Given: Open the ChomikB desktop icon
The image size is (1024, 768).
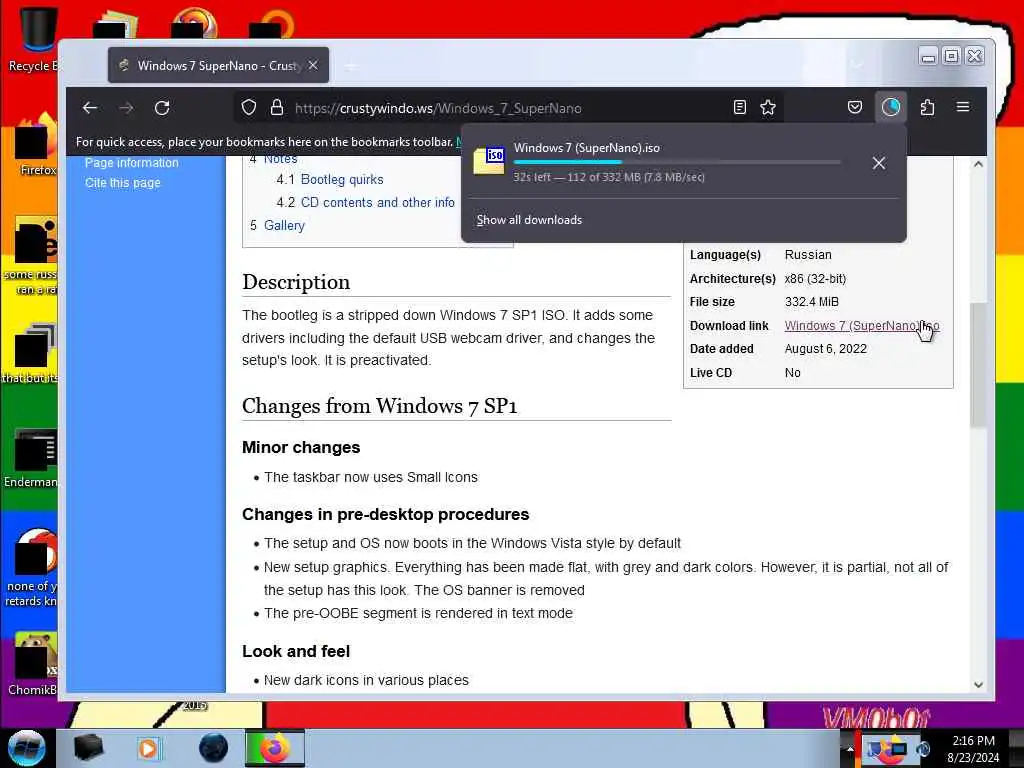Looking at the screenshot, I should 33,664.
